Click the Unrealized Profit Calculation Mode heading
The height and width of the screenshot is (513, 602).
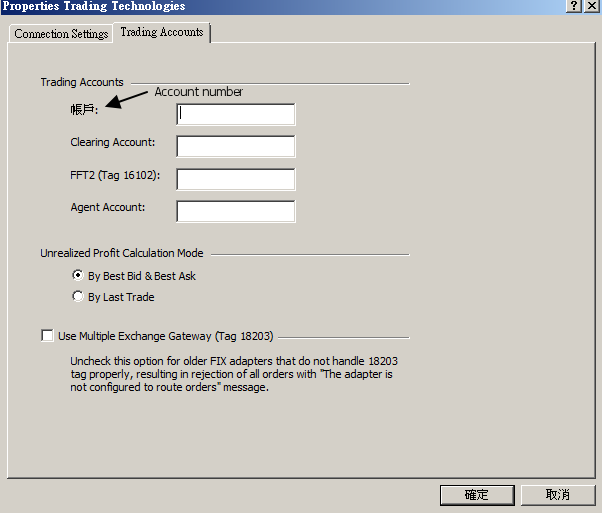(122, 253)
